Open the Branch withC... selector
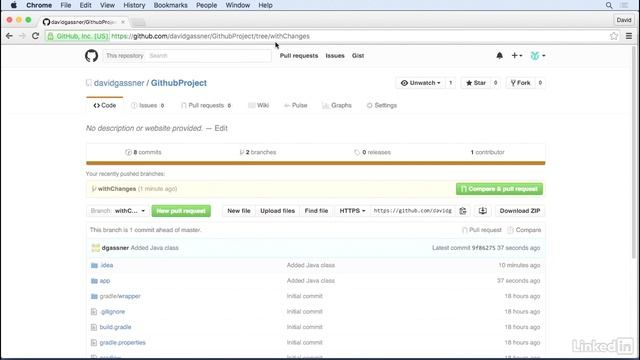 [118, 211]
